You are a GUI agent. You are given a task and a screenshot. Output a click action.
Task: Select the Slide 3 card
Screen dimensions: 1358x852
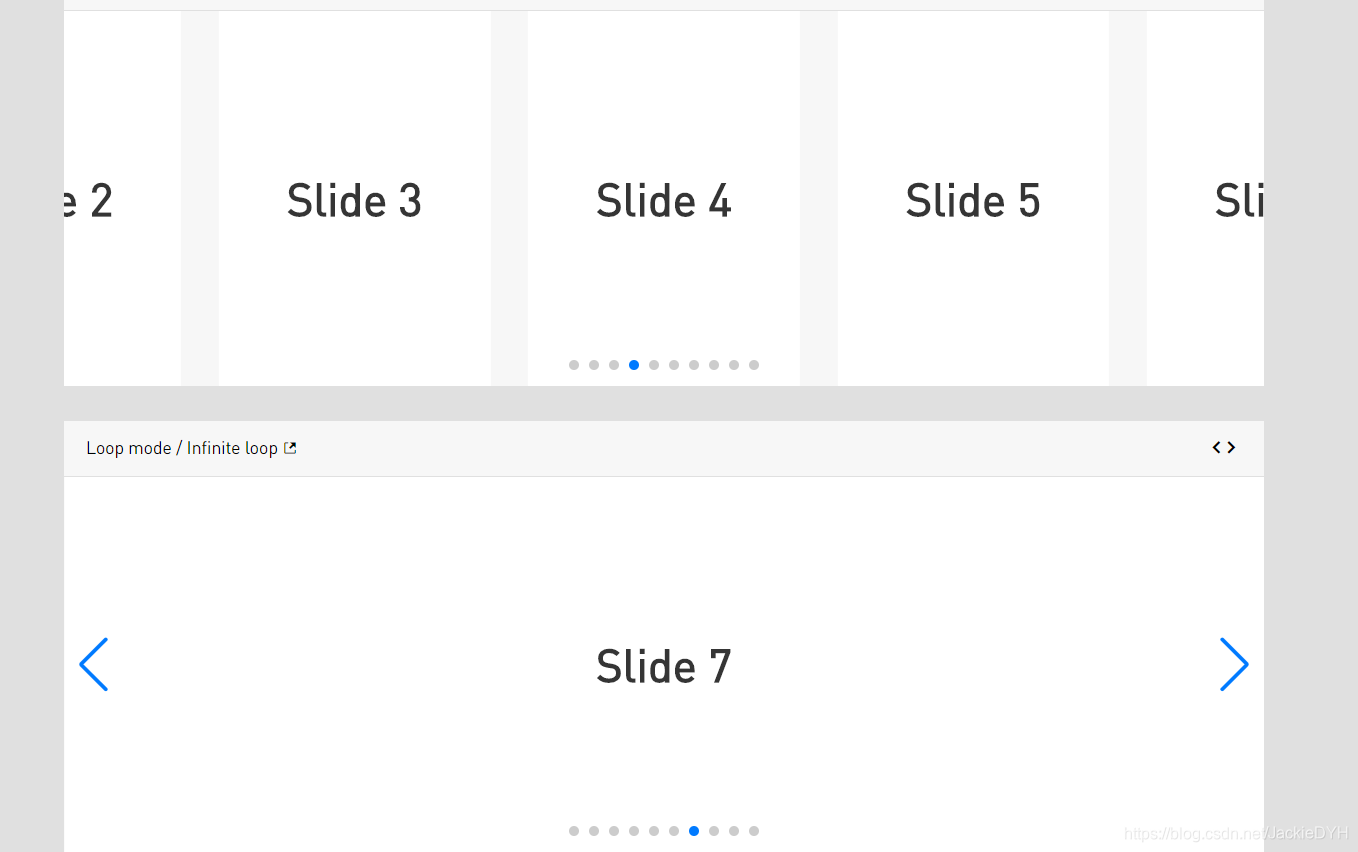click(354, 200)
